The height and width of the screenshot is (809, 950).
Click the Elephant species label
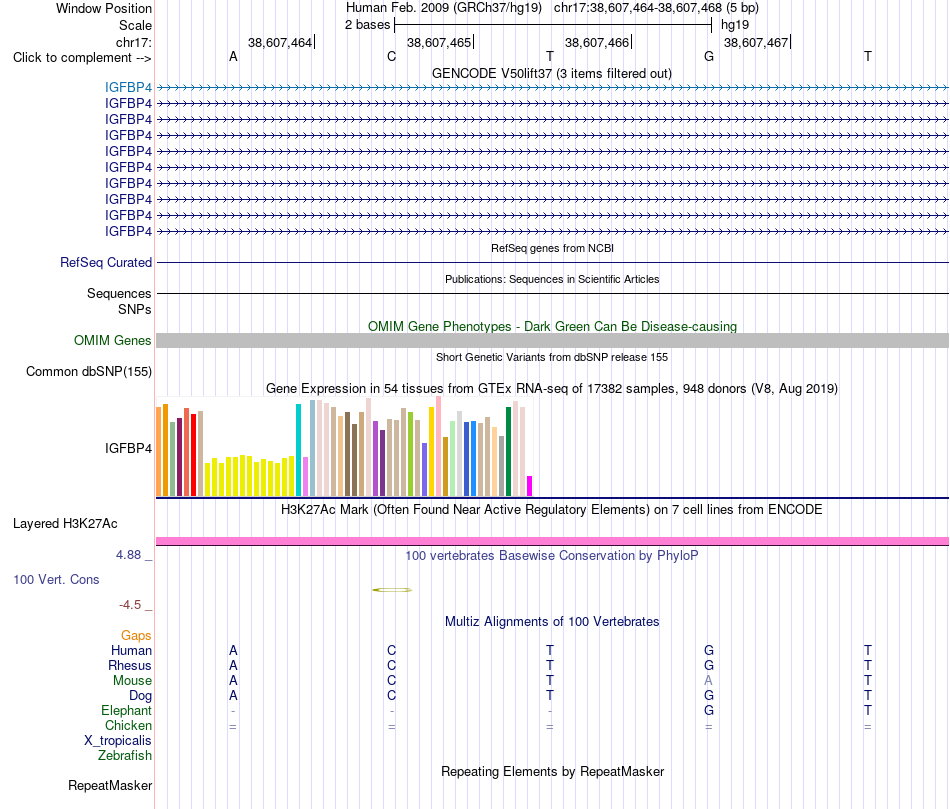[x=126, y=710]
